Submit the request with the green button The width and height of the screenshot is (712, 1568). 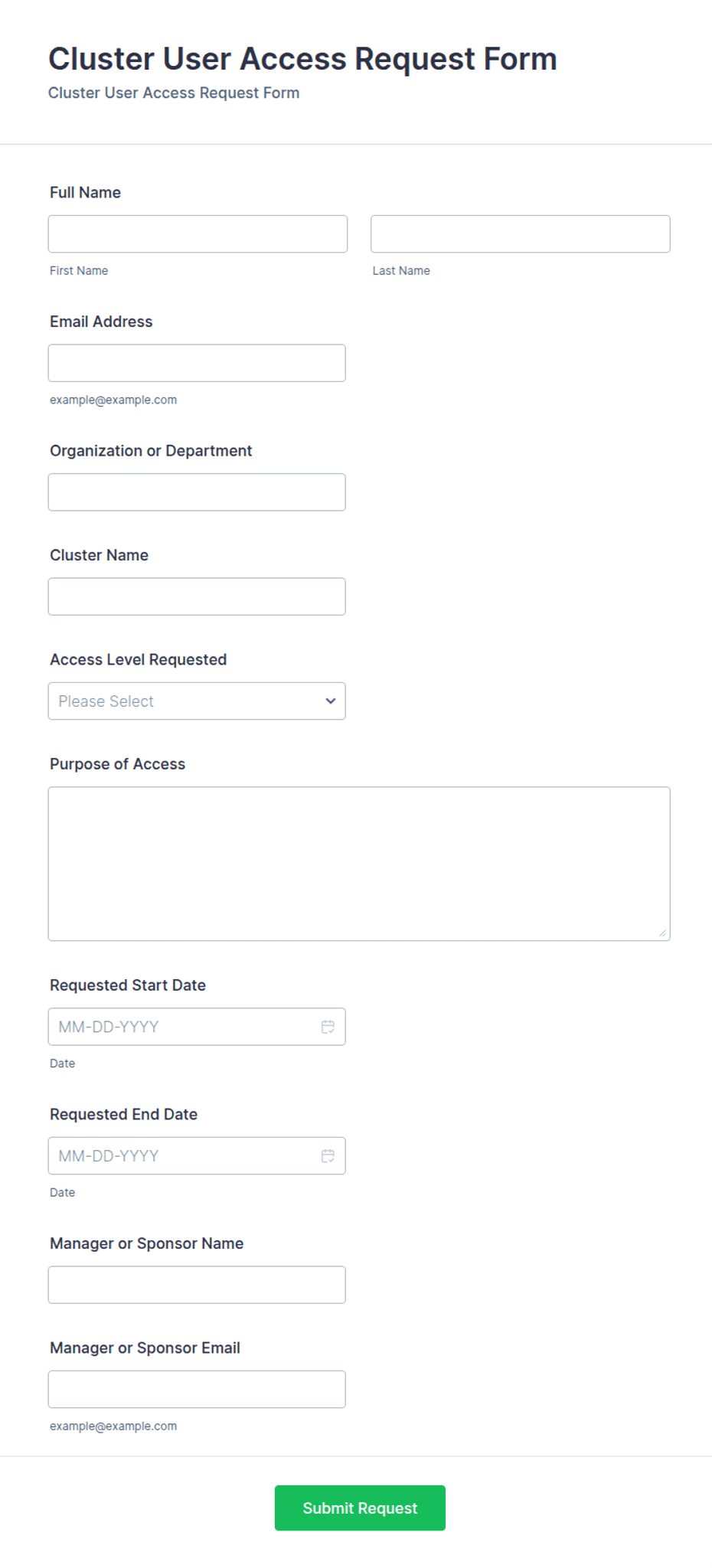pos(360,1508)
